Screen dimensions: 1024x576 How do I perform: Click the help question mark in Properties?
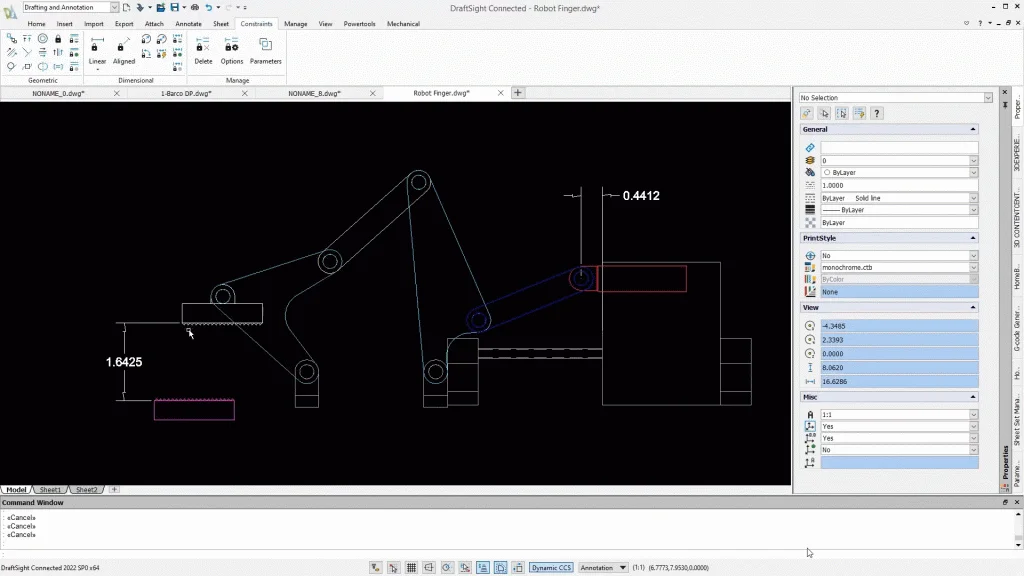[x=877, y=113]
